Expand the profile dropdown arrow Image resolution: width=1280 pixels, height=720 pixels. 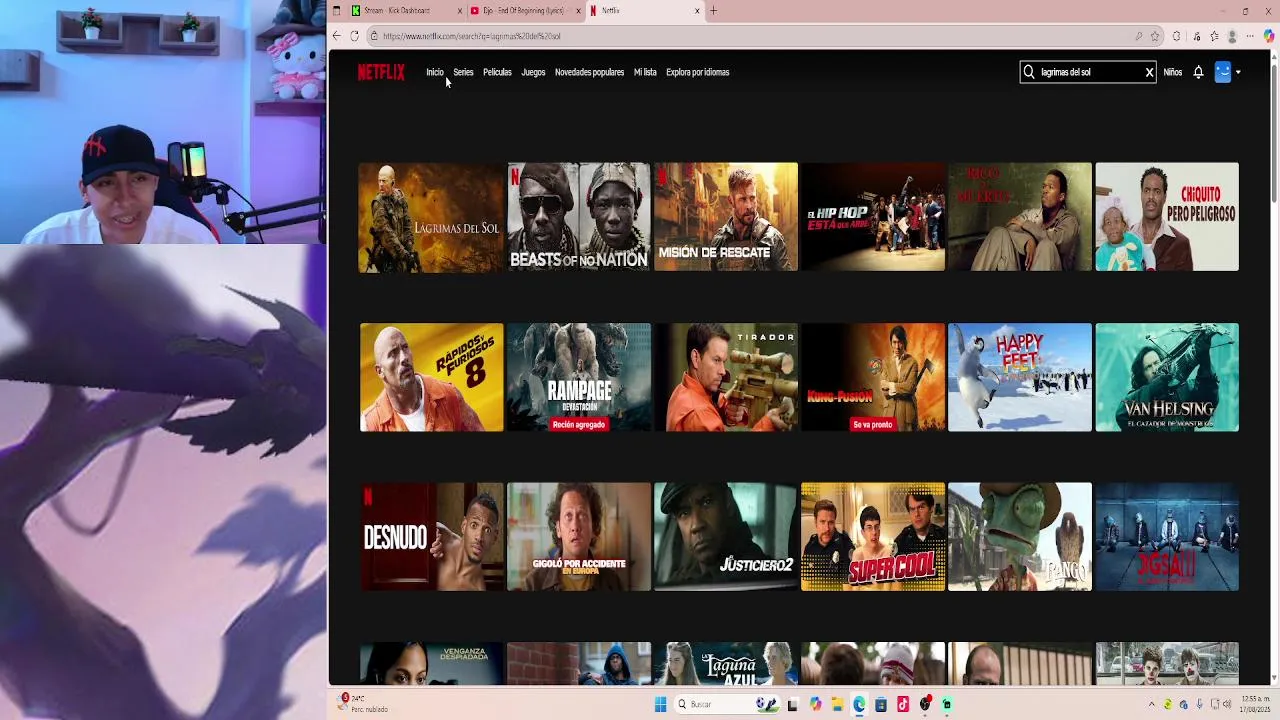(1238, 72)
